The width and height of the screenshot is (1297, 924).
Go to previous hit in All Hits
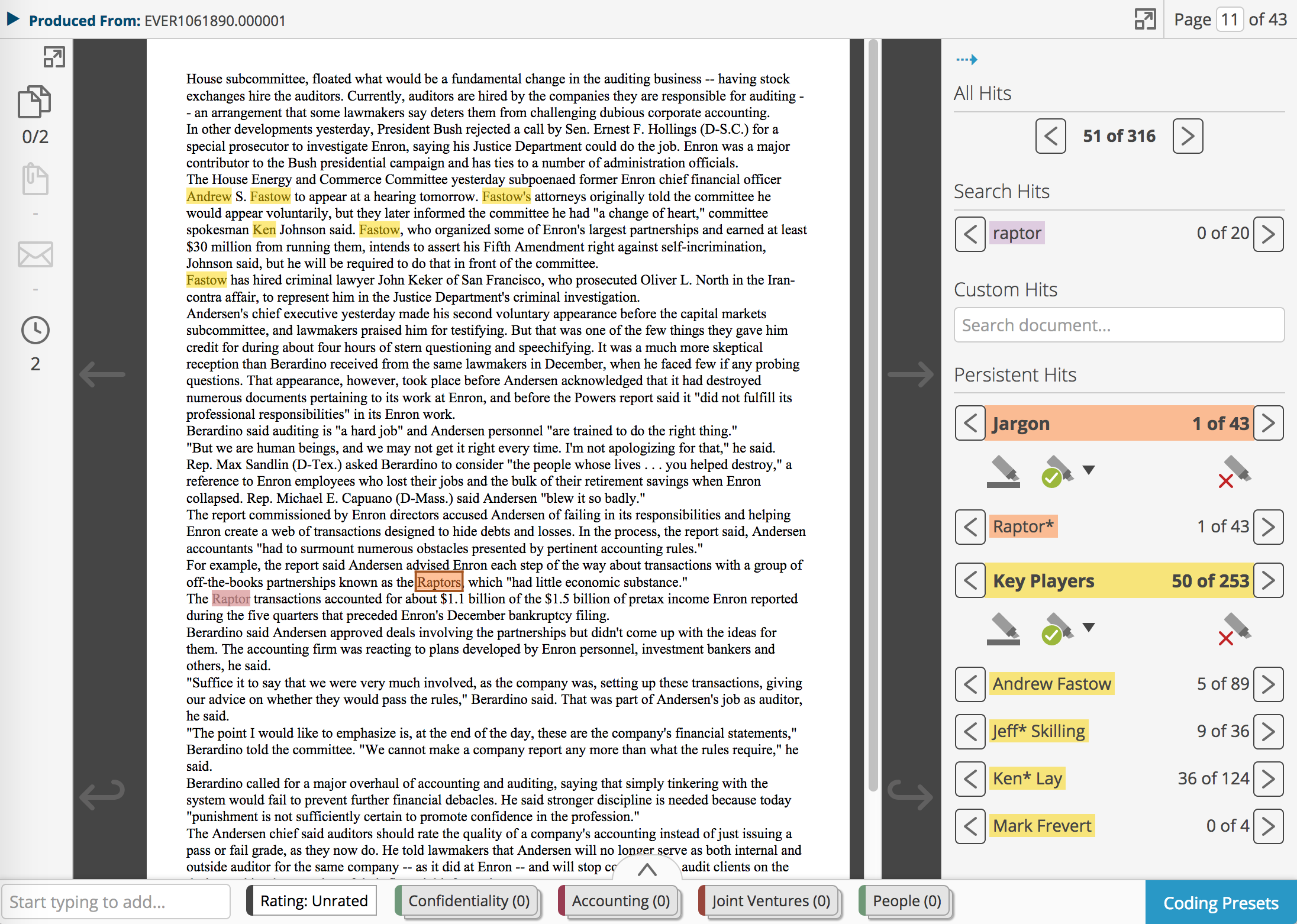pos(1051,136)
